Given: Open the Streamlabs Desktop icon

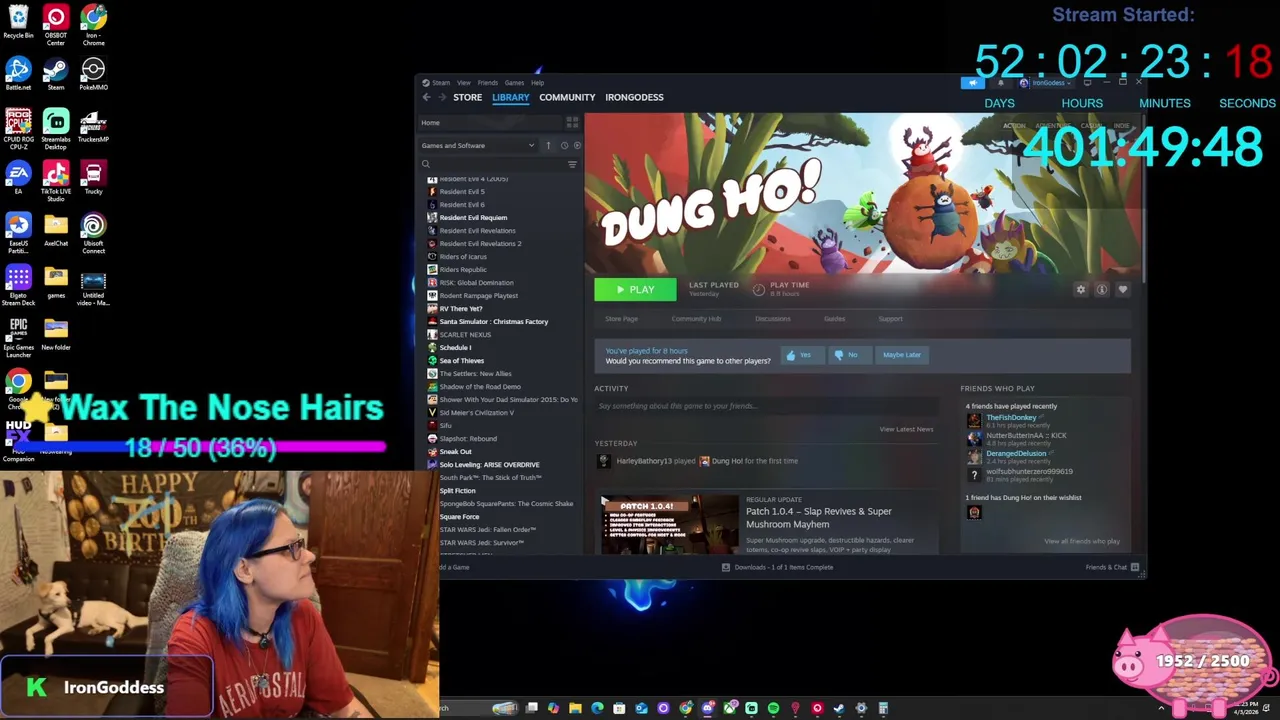Looking at the screenshot, I should [56, 130].
